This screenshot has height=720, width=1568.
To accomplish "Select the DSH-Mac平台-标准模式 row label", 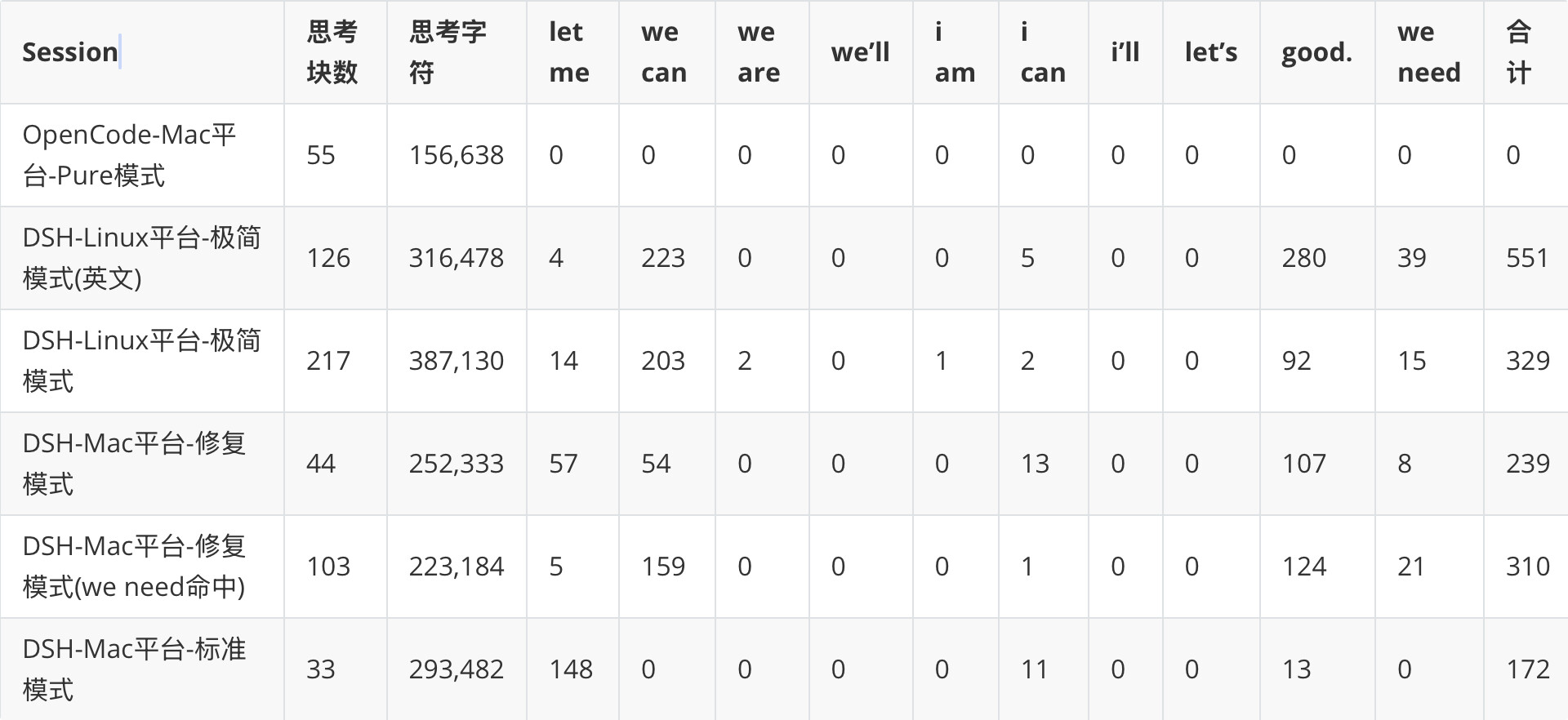I will pos(134,669).
